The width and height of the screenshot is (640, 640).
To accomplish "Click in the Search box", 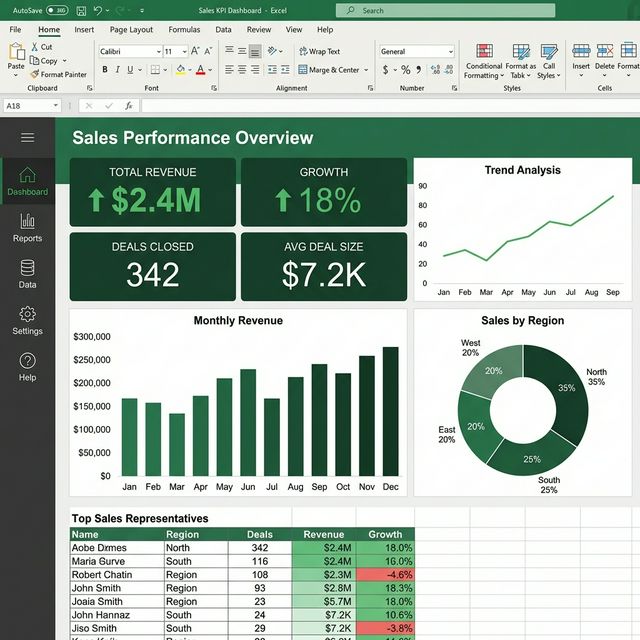I will tap(445, 11).
